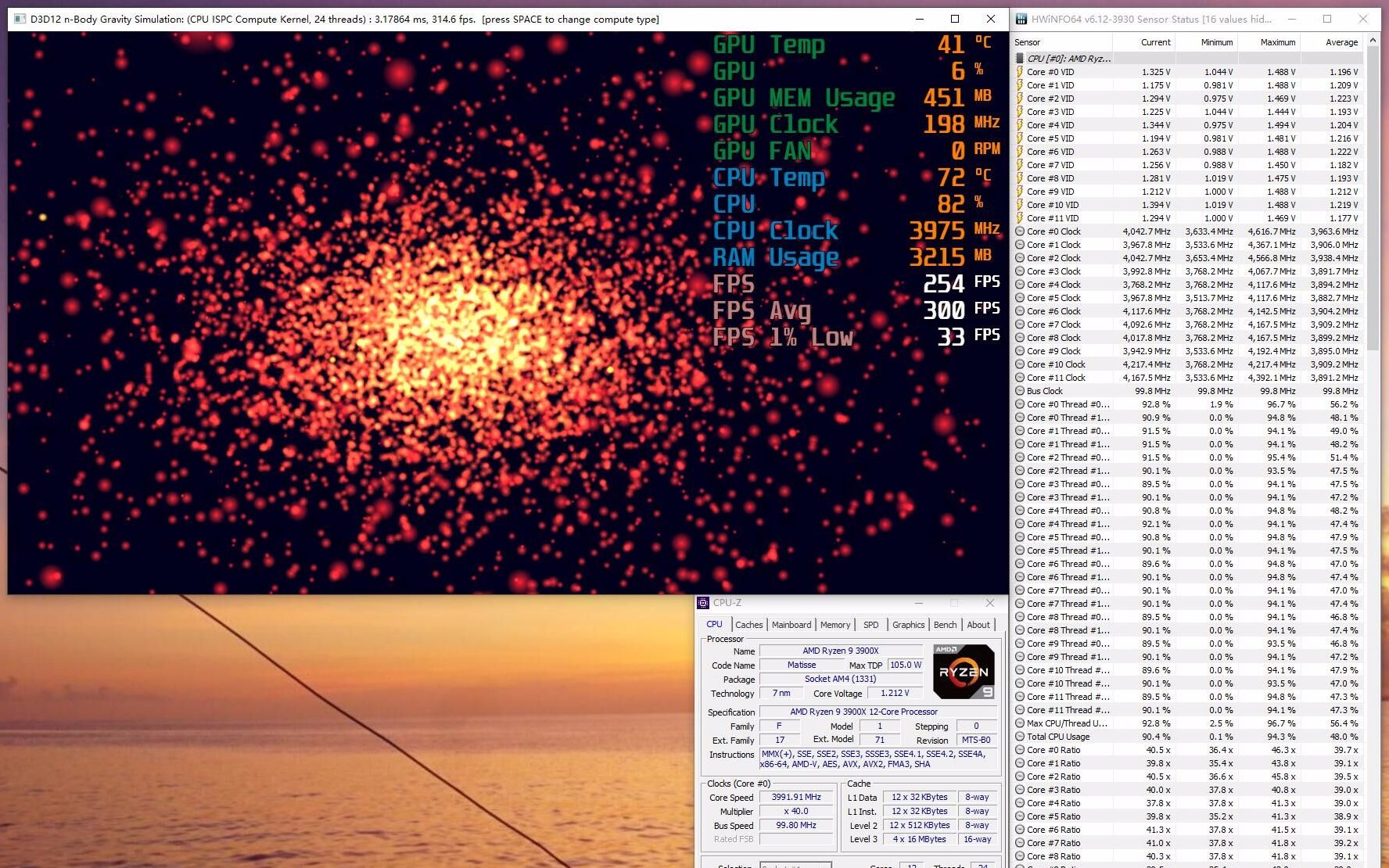
Task: Click the CPU [#0] AMD Ryzen chip icon
Action: click(1020, 59)
